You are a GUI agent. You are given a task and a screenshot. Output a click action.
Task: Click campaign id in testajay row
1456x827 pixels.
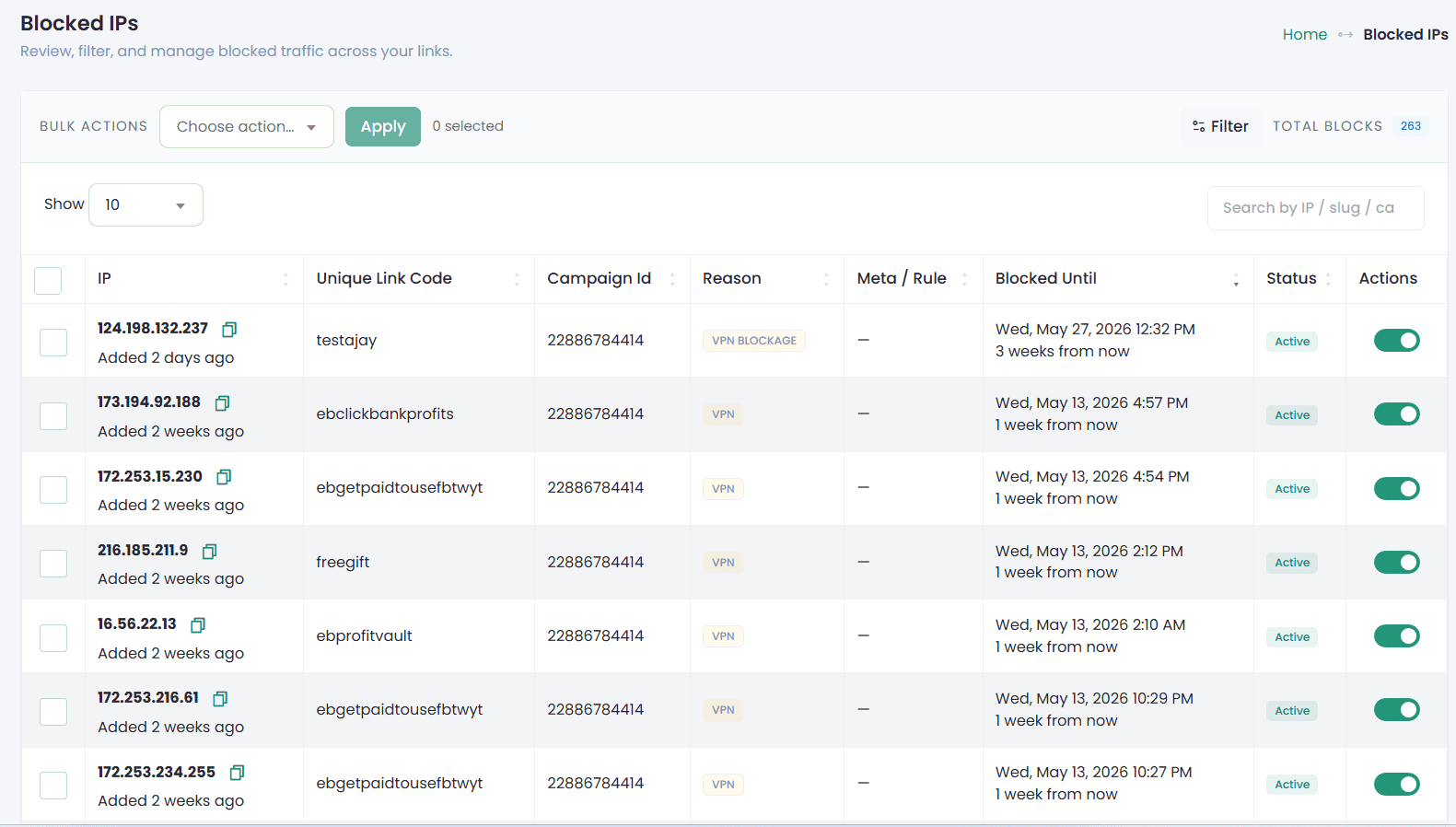pyautogui.click(x=595, y=341)
